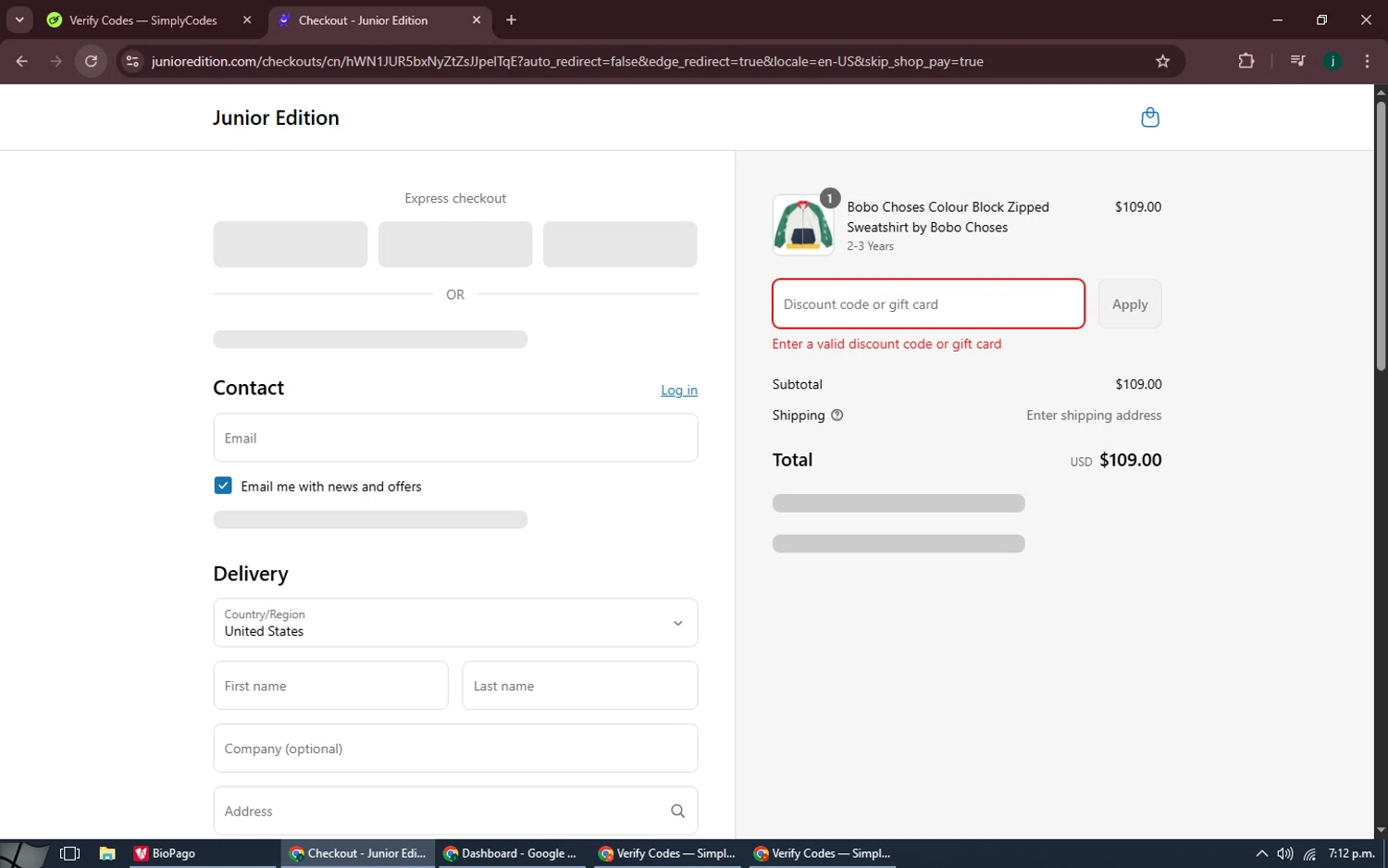Open the Chrome profile avatar

pos(1332,61)
